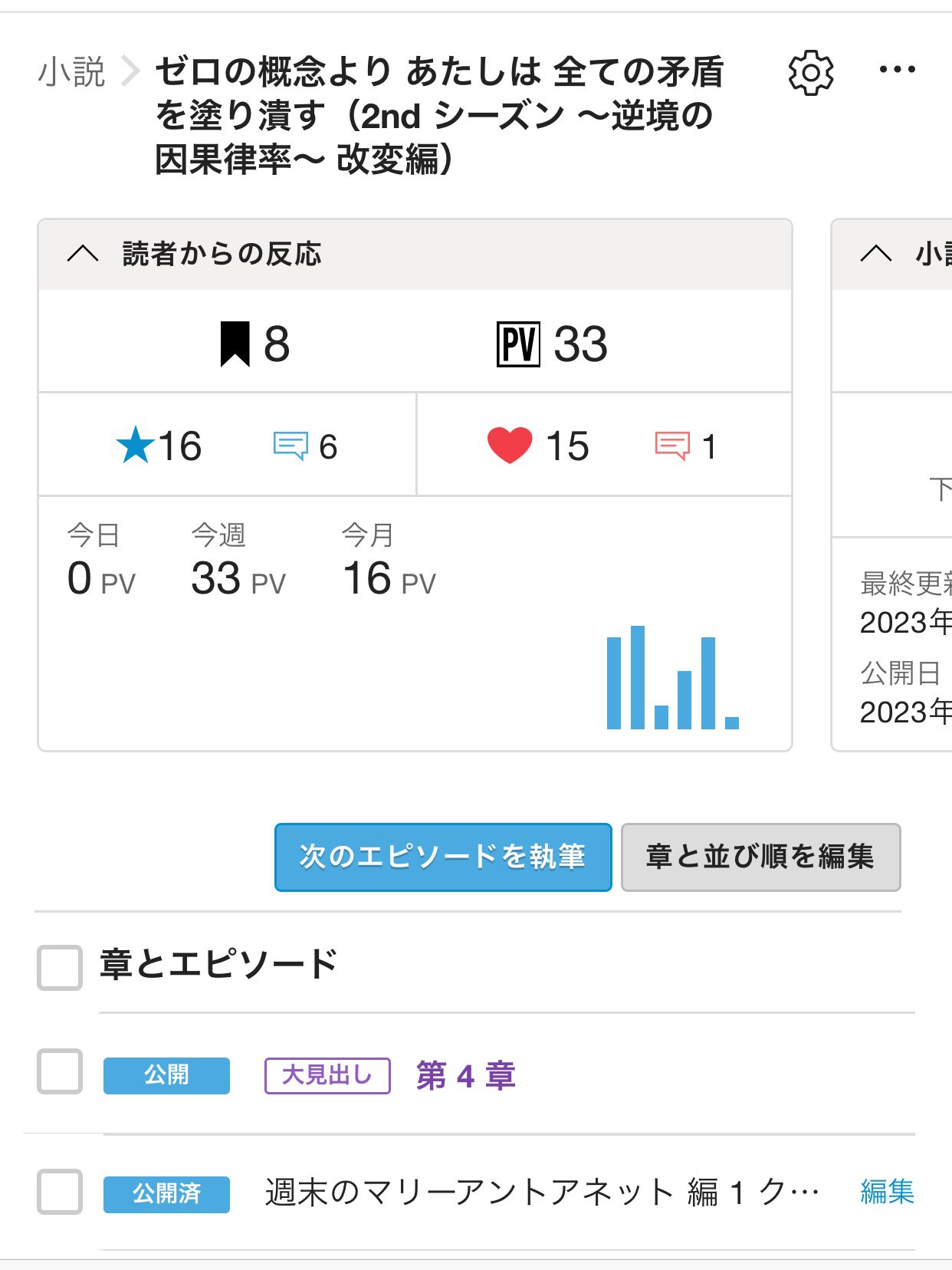Viewport: 952px width, 1270px height.
Task: Click 編集 link for the episode
Action: (x=887, y=1192)
